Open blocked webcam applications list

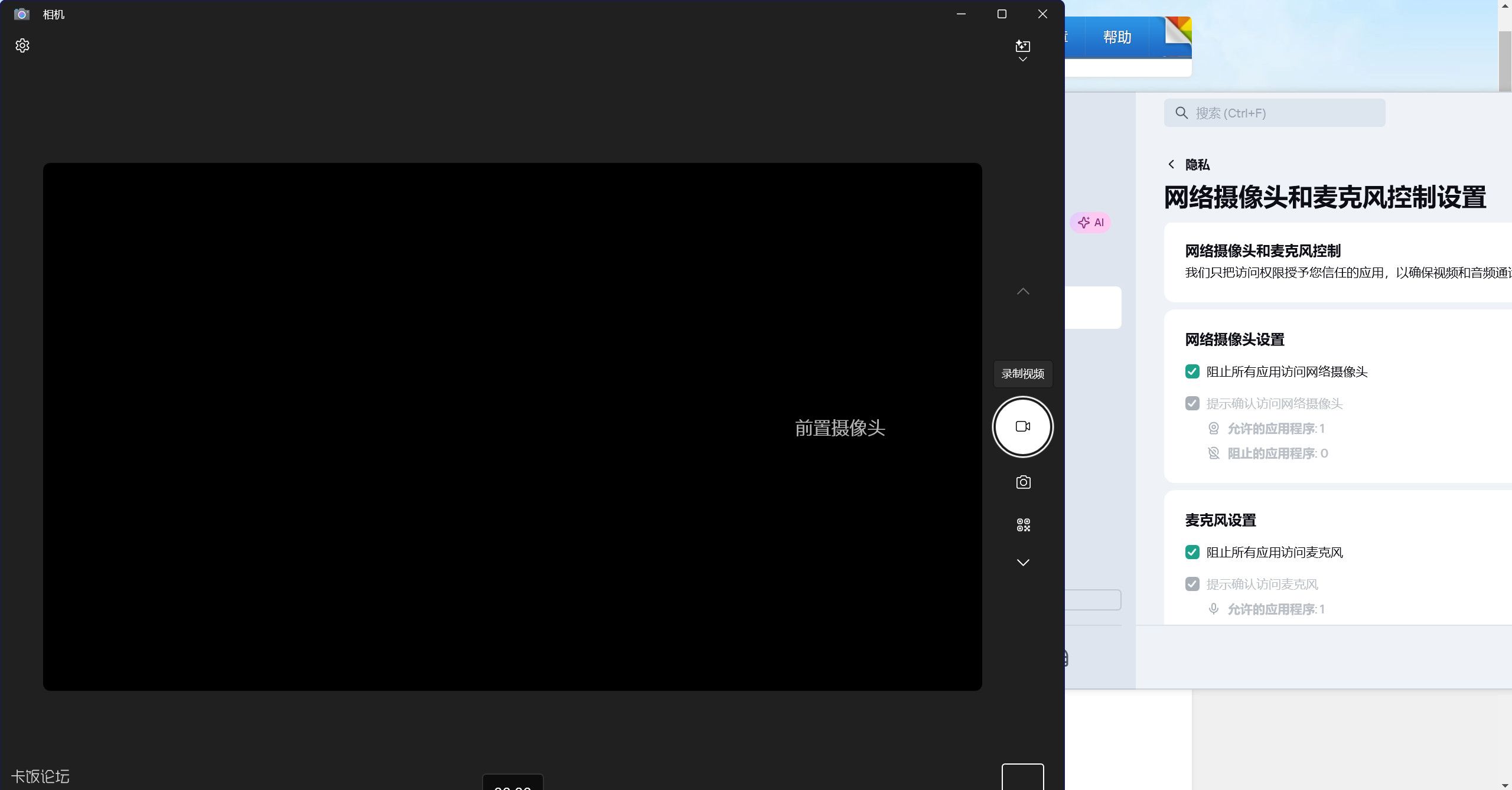pos(1278,453)
